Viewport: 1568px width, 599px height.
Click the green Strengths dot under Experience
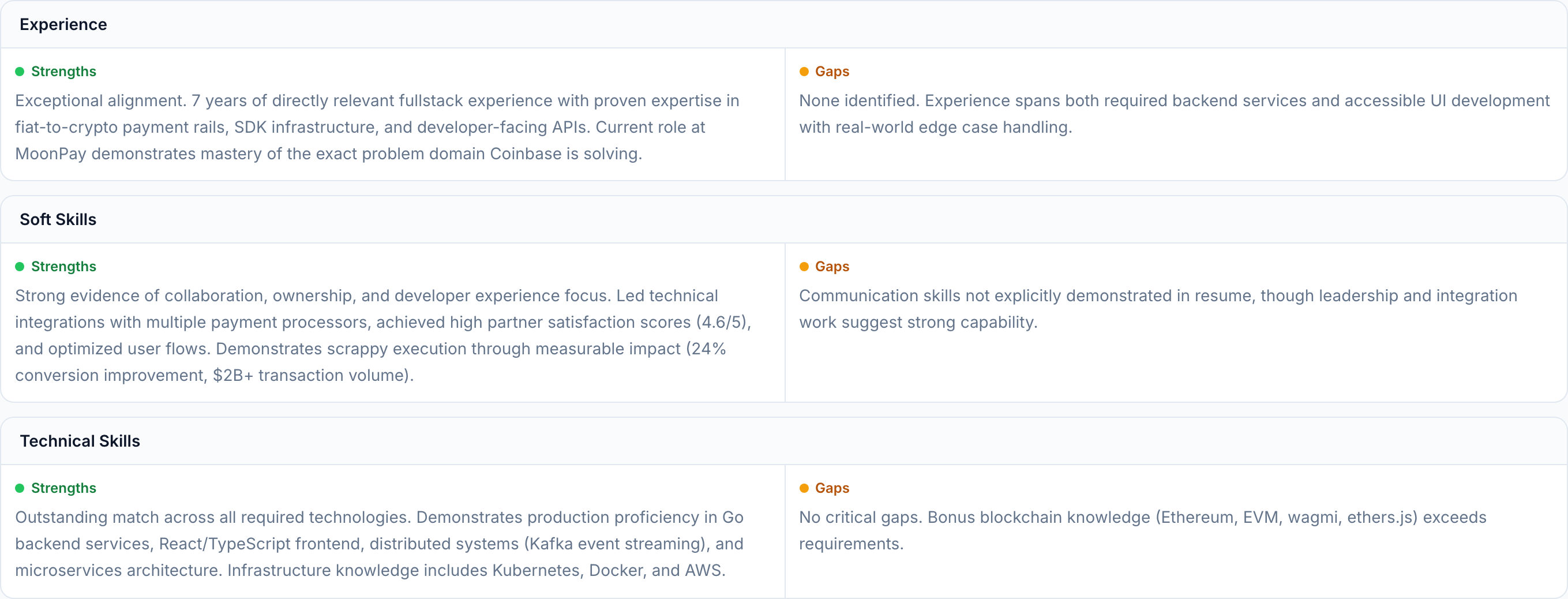tap(20, 72)
